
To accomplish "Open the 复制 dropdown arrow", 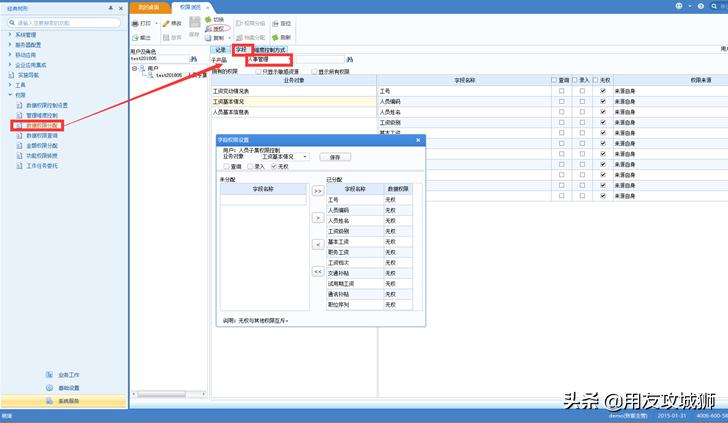I will pyautogui.click(x=229, y=38).
